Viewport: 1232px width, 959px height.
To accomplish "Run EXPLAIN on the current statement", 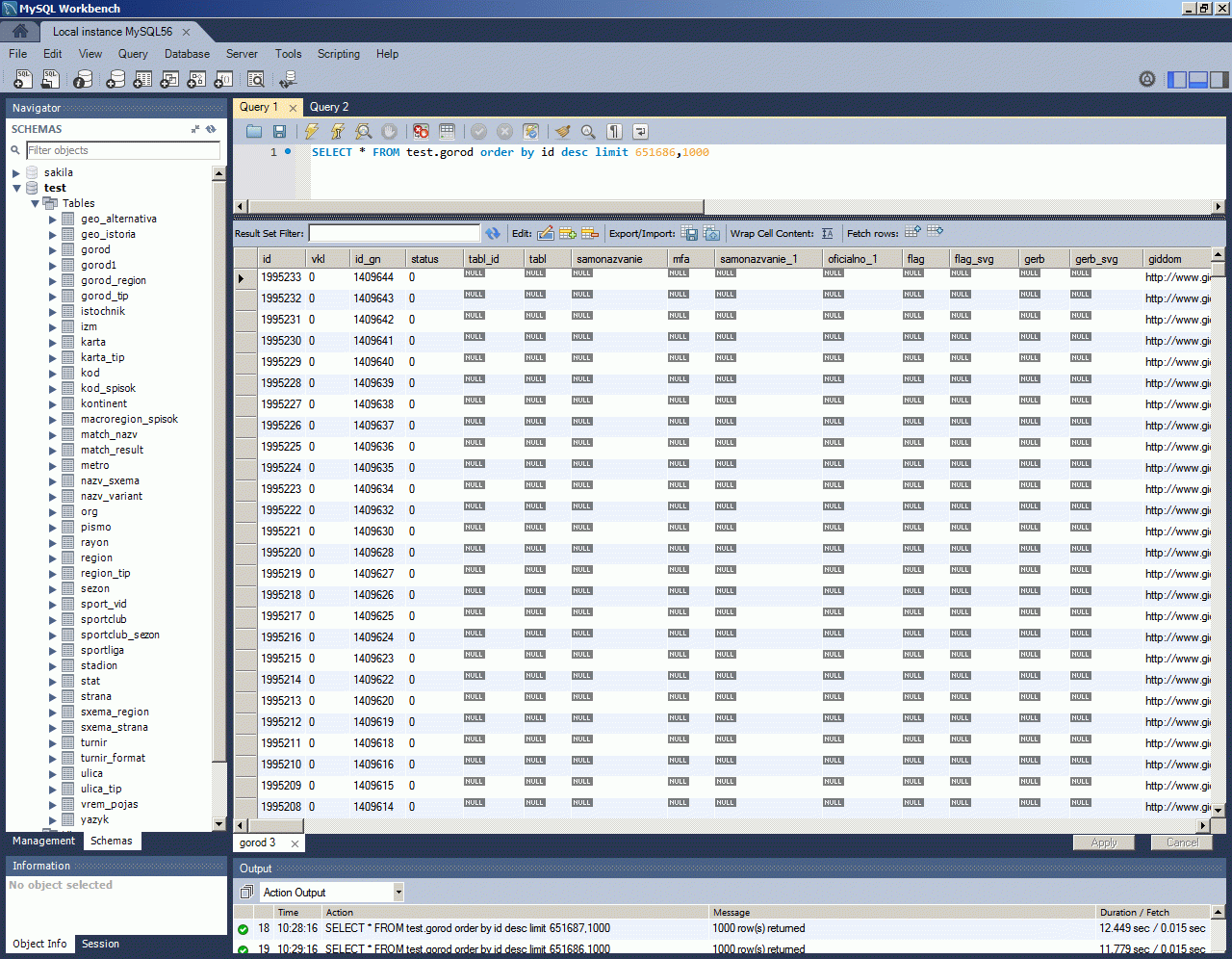I will 364,131.
